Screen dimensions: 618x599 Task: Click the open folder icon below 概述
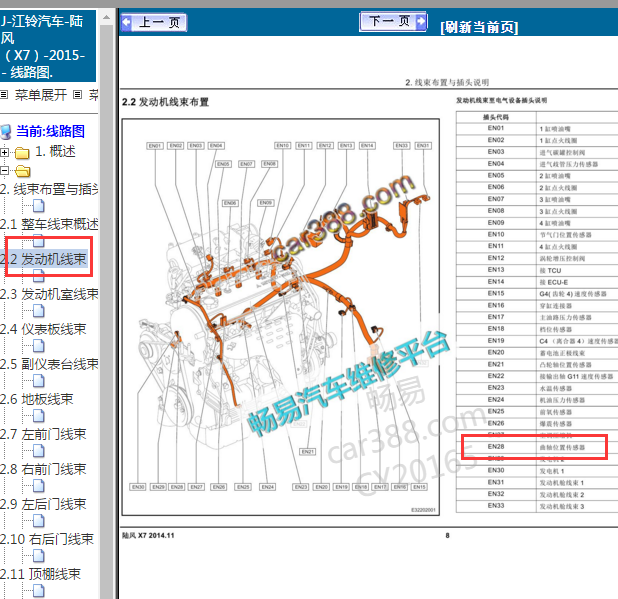[22, 171]
